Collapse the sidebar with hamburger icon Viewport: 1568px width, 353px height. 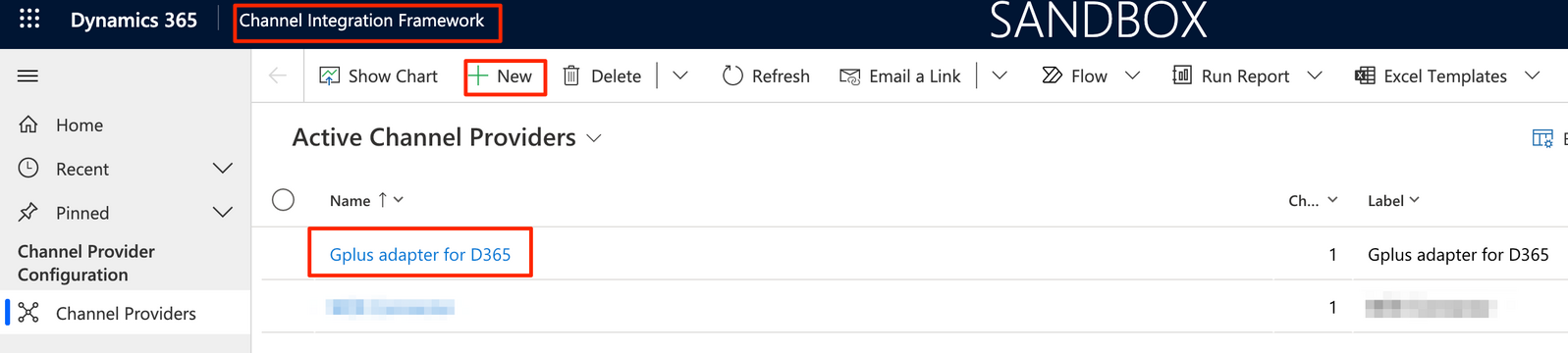click(x=27, y=76)
